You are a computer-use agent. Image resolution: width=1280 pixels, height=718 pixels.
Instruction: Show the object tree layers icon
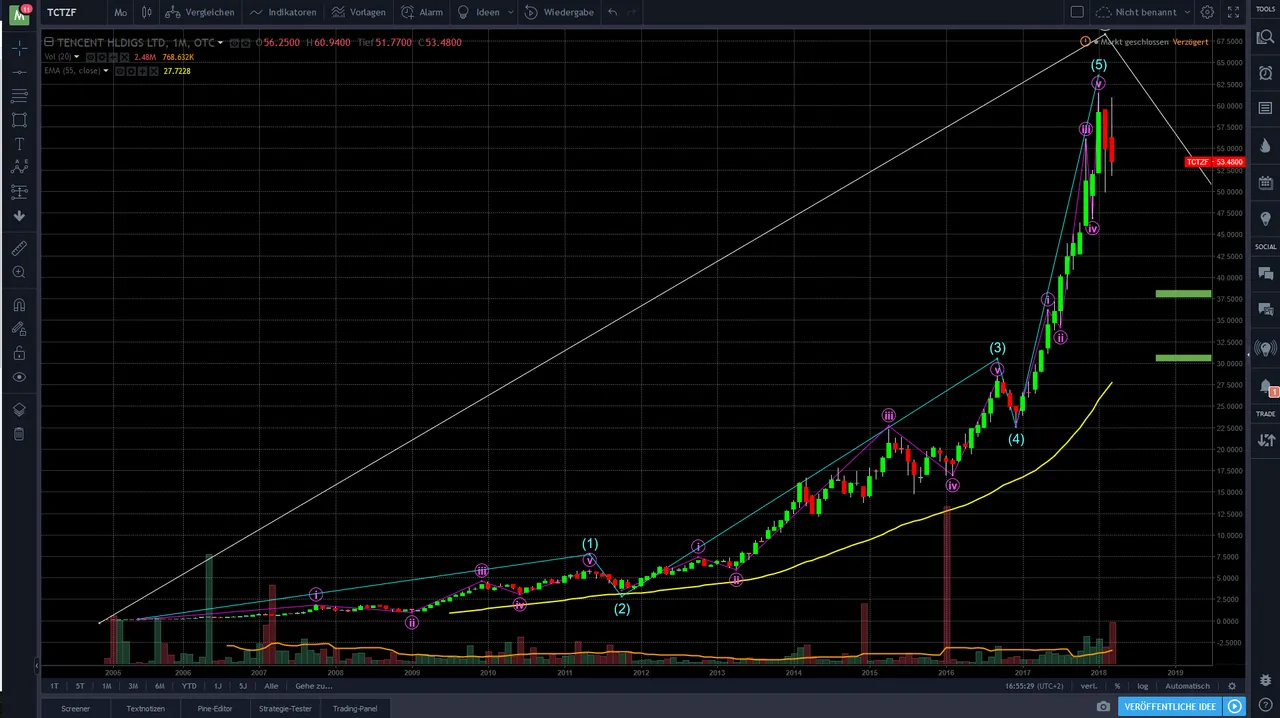point(19,410)
